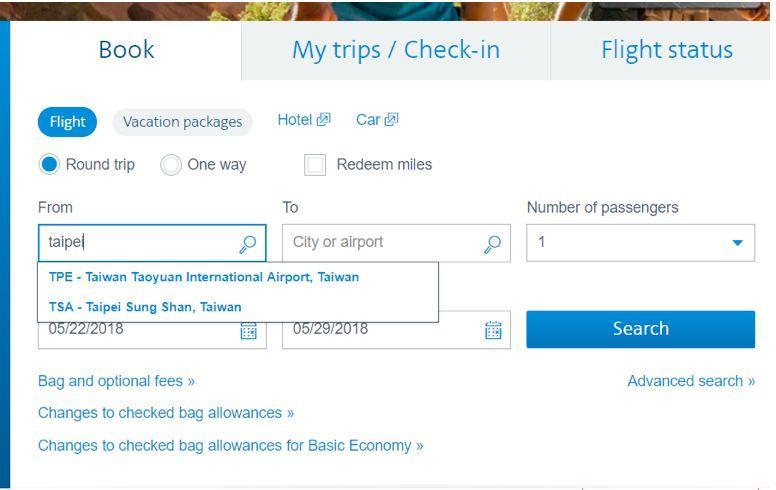
Task: Expand the Number of passengers dropdown
Action: tap(640, 243)
